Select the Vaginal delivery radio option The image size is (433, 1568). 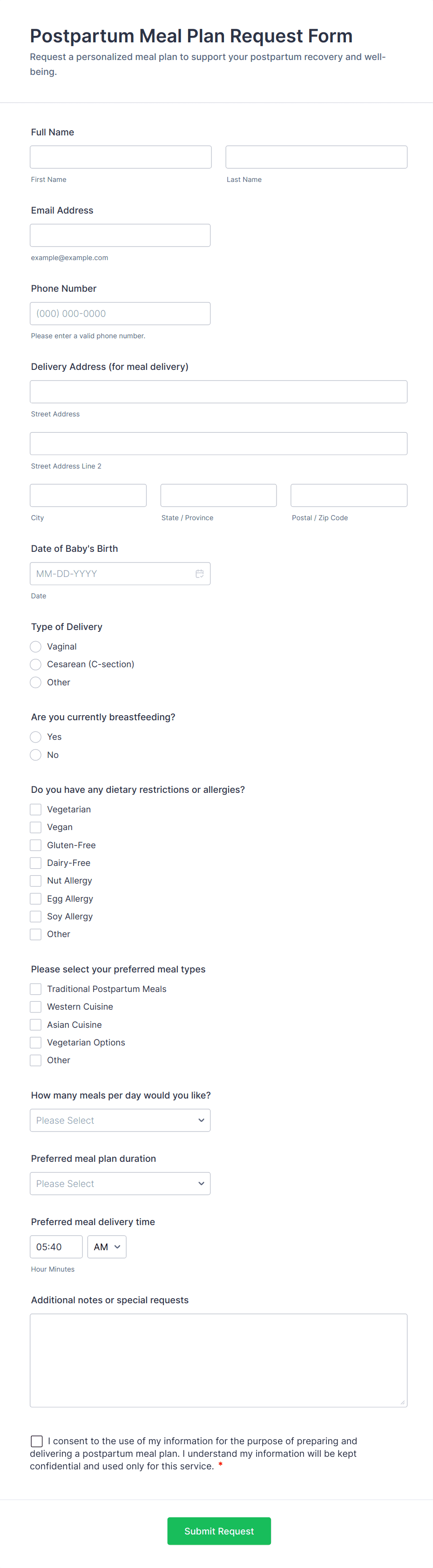[36, 646]
